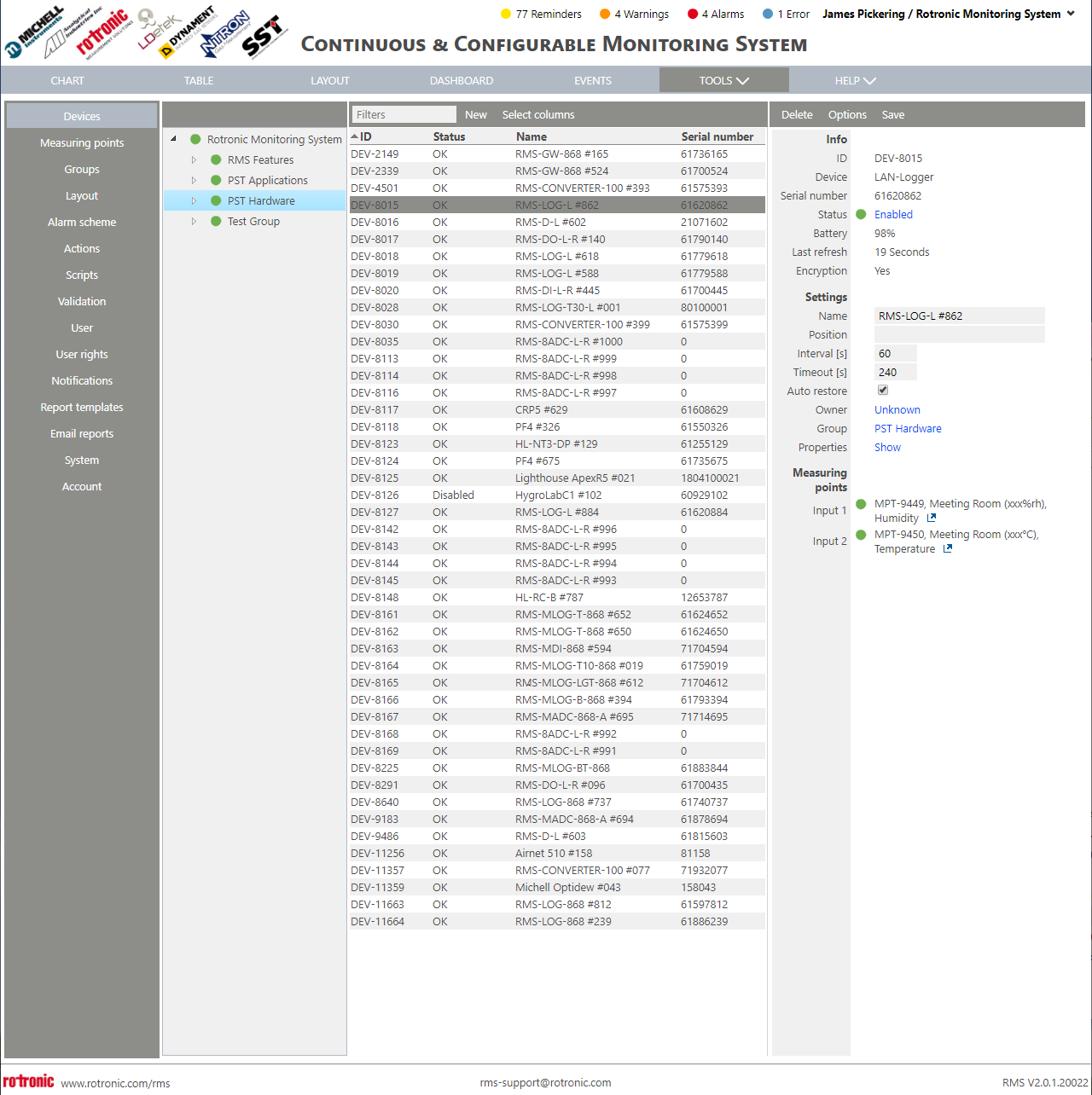
Task: Switch to the TABLE tab
Action: click(x=199, y=80)
